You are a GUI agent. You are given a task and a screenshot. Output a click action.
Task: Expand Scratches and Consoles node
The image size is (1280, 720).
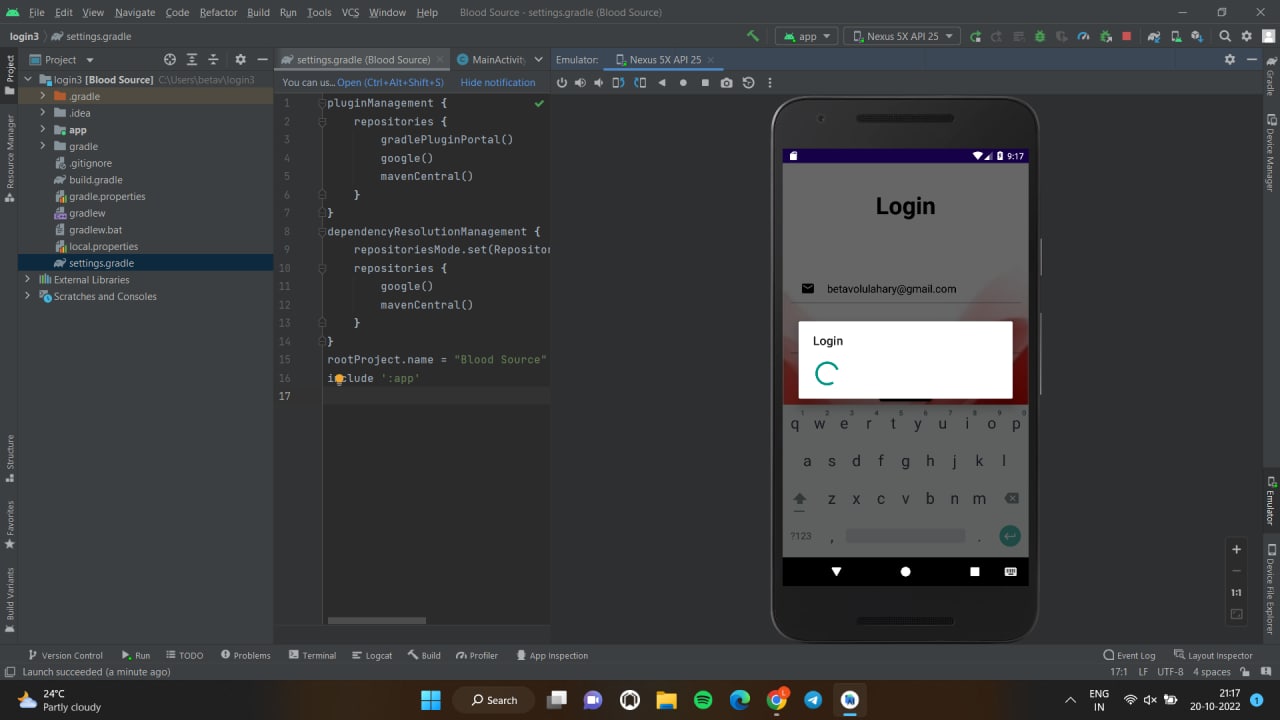pyautogui.click(x=27, y=296)
